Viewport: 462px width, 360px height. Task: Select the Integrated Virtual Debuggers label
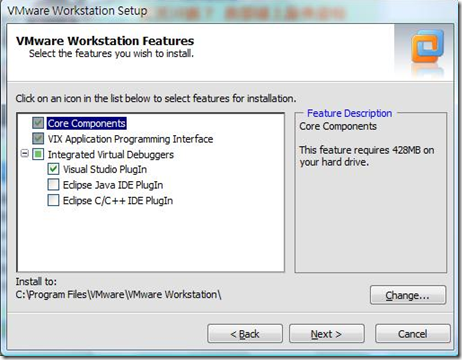coord(111,154)
